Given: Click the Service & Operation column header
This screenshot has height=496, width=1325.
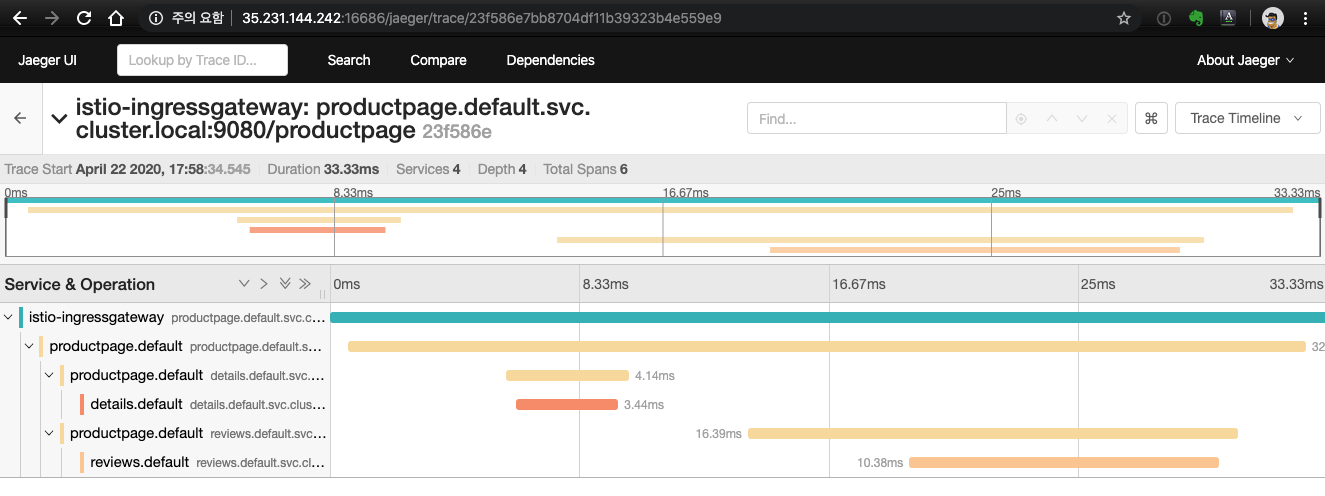Looking at the screenshot, I should tap(80, 284).
